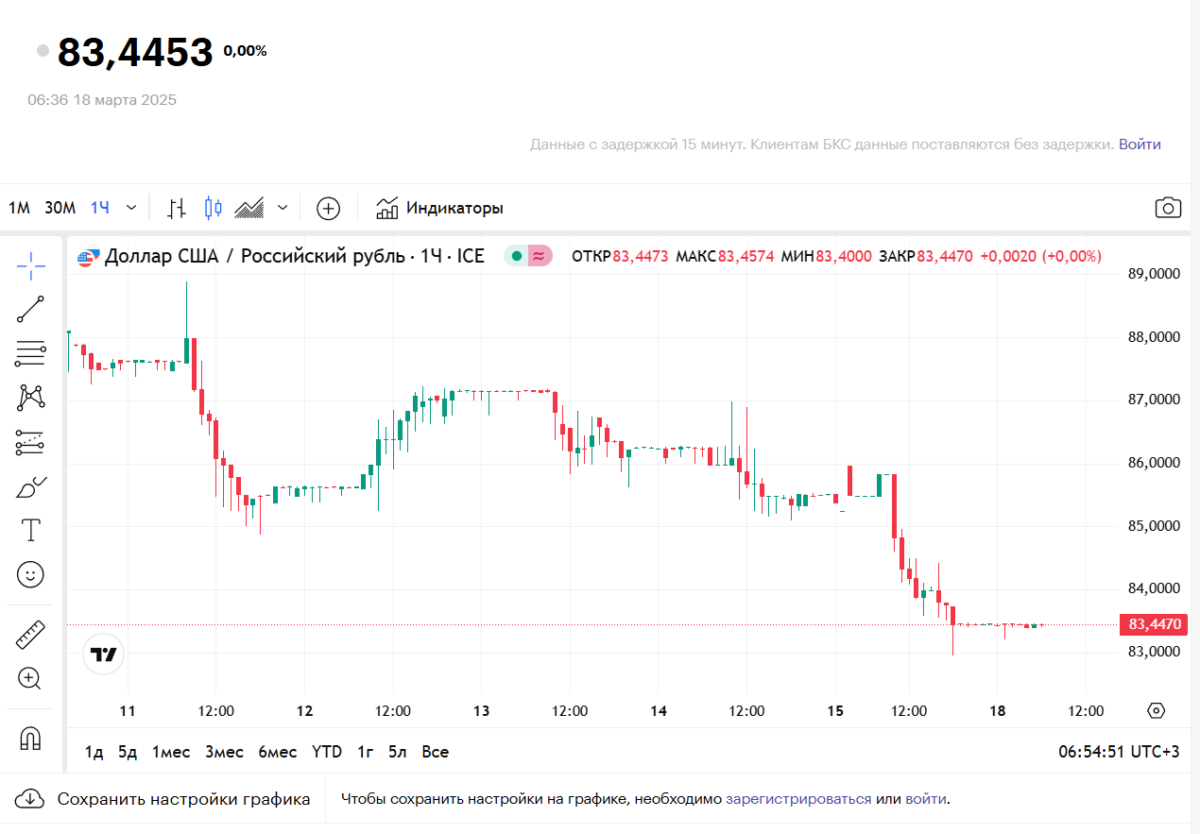1200x834 pixels.
Task: Select the Text annotation tool
Action: click(31, 530)
